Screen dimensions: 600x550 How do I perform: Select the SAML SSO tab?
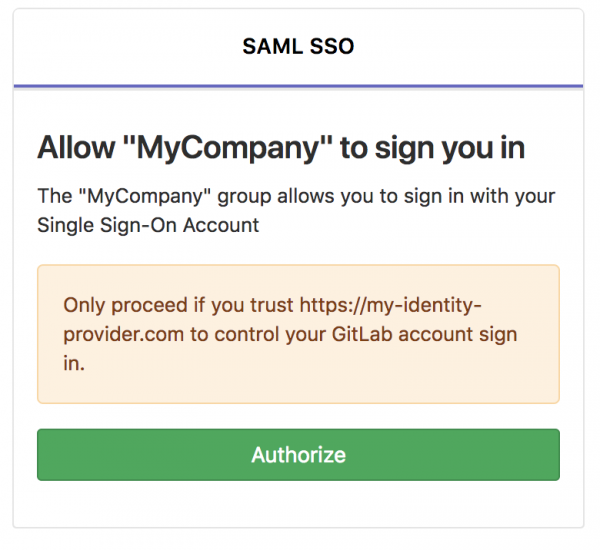[298, 46]
